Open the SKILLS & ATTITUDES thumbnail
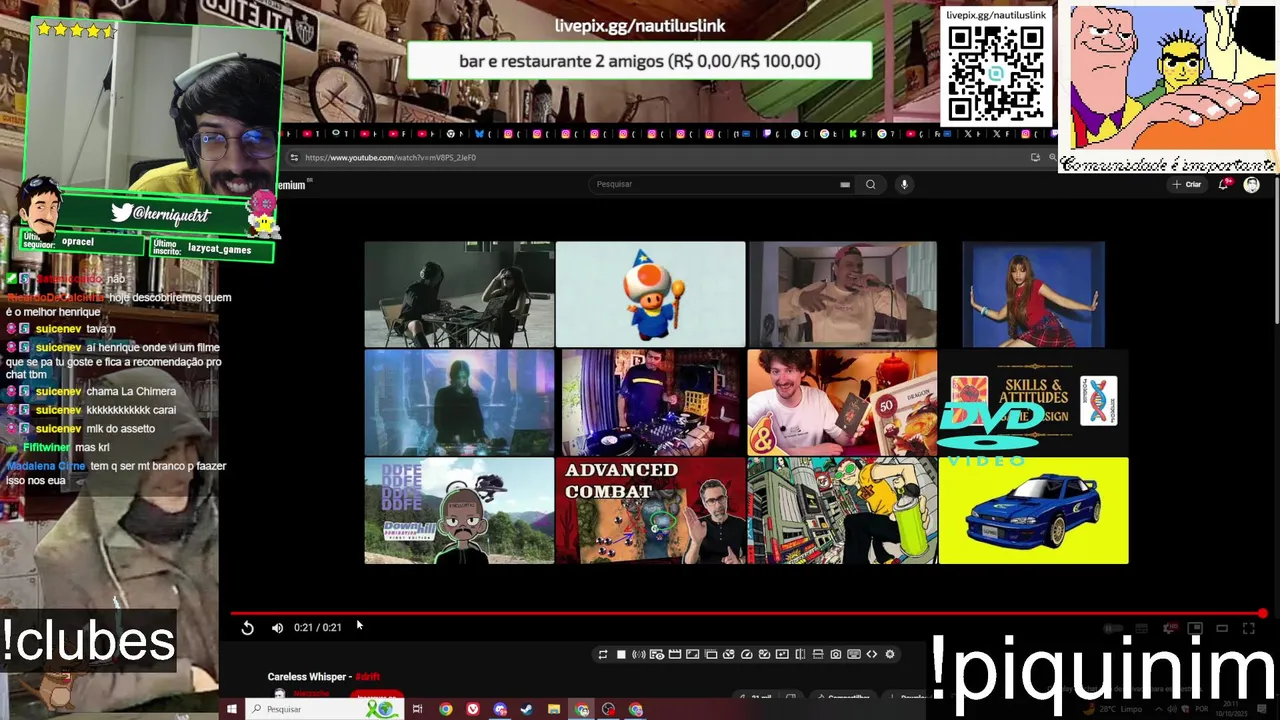The image size is (1280, 720). click(1033, 402)
